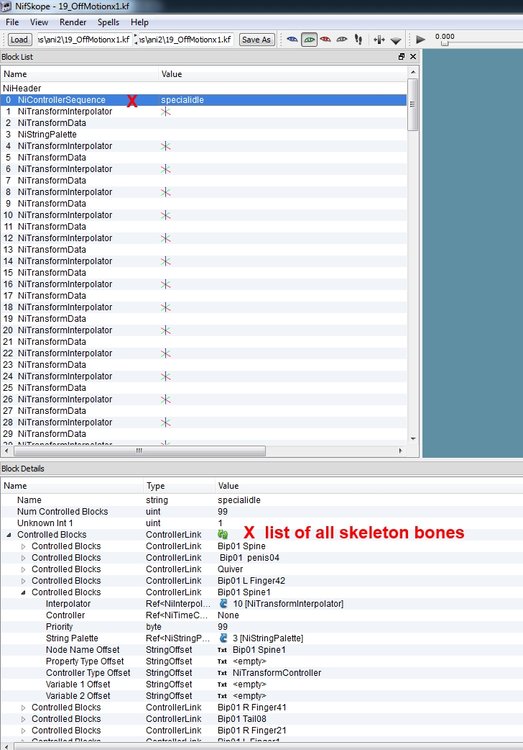This screenshot has width=523, height=750.
Task: Open the Help menu
Action: pos(139,22)
